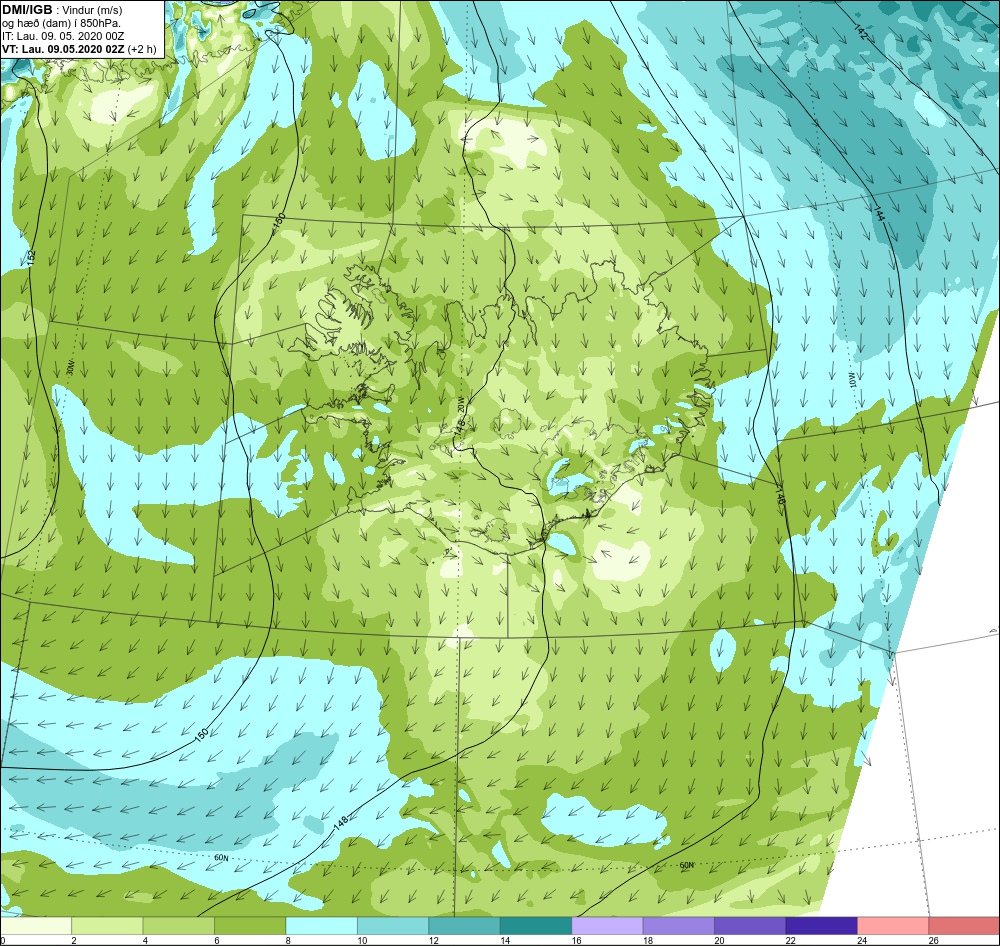
Task: Click the legend tick label '8'
Action: coord(288,940)
